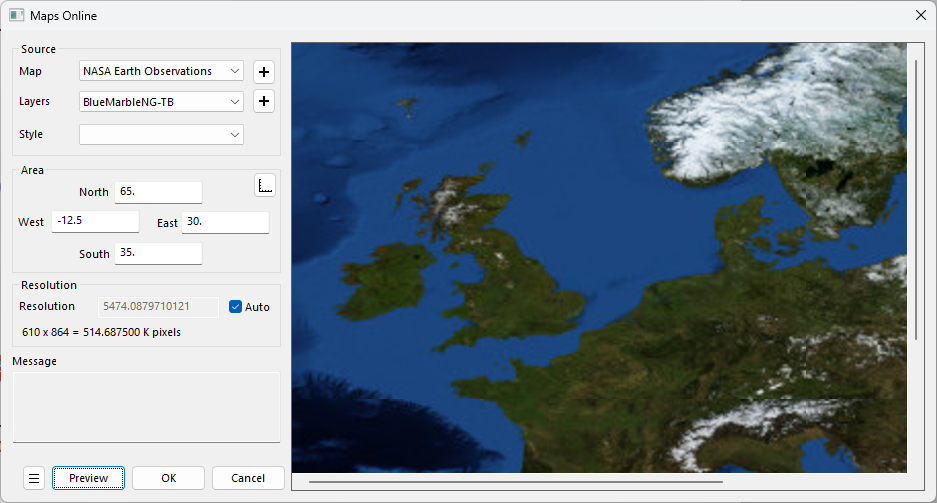
Task: Add a new layer with plus button
Action: [264, 101]
